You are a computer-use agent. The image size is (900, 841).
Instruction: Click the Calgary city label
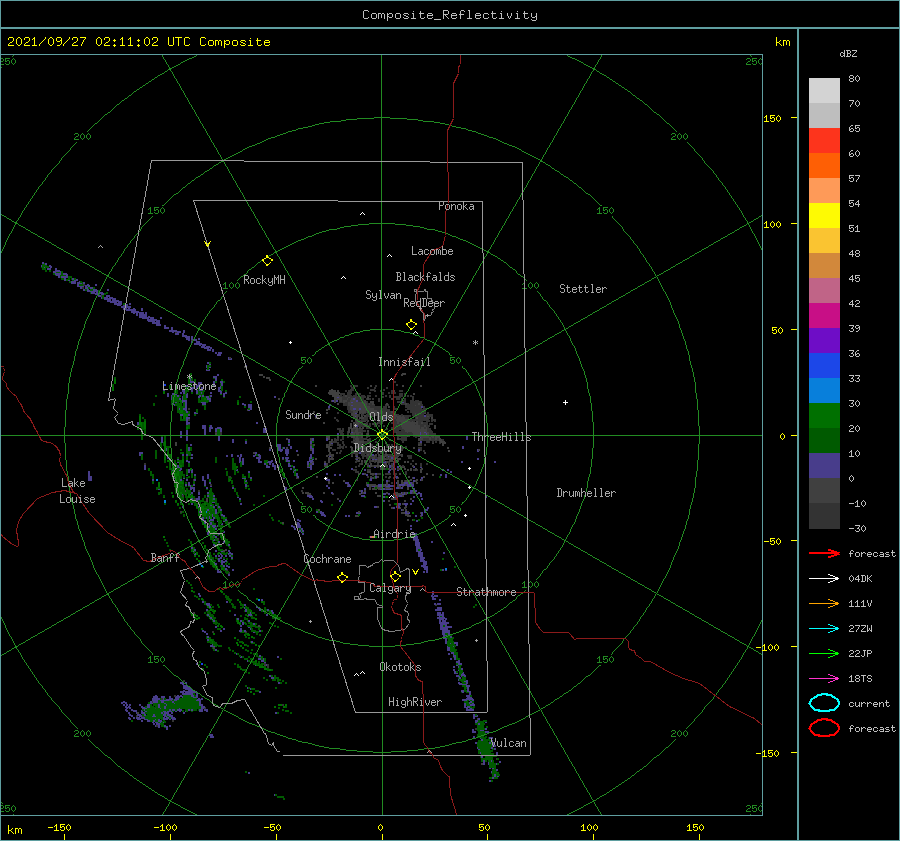tap(390, 588)
